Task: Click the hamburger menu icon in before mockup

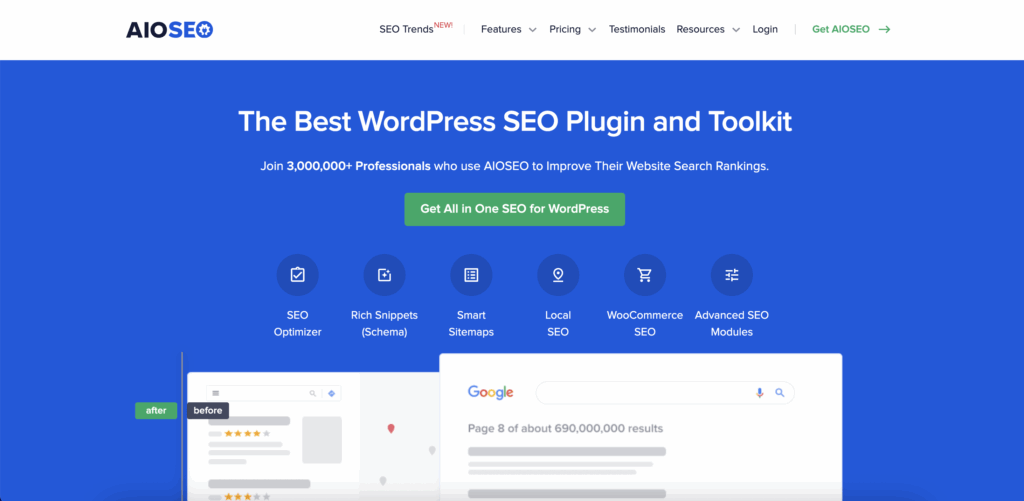Action: point(216,393)
